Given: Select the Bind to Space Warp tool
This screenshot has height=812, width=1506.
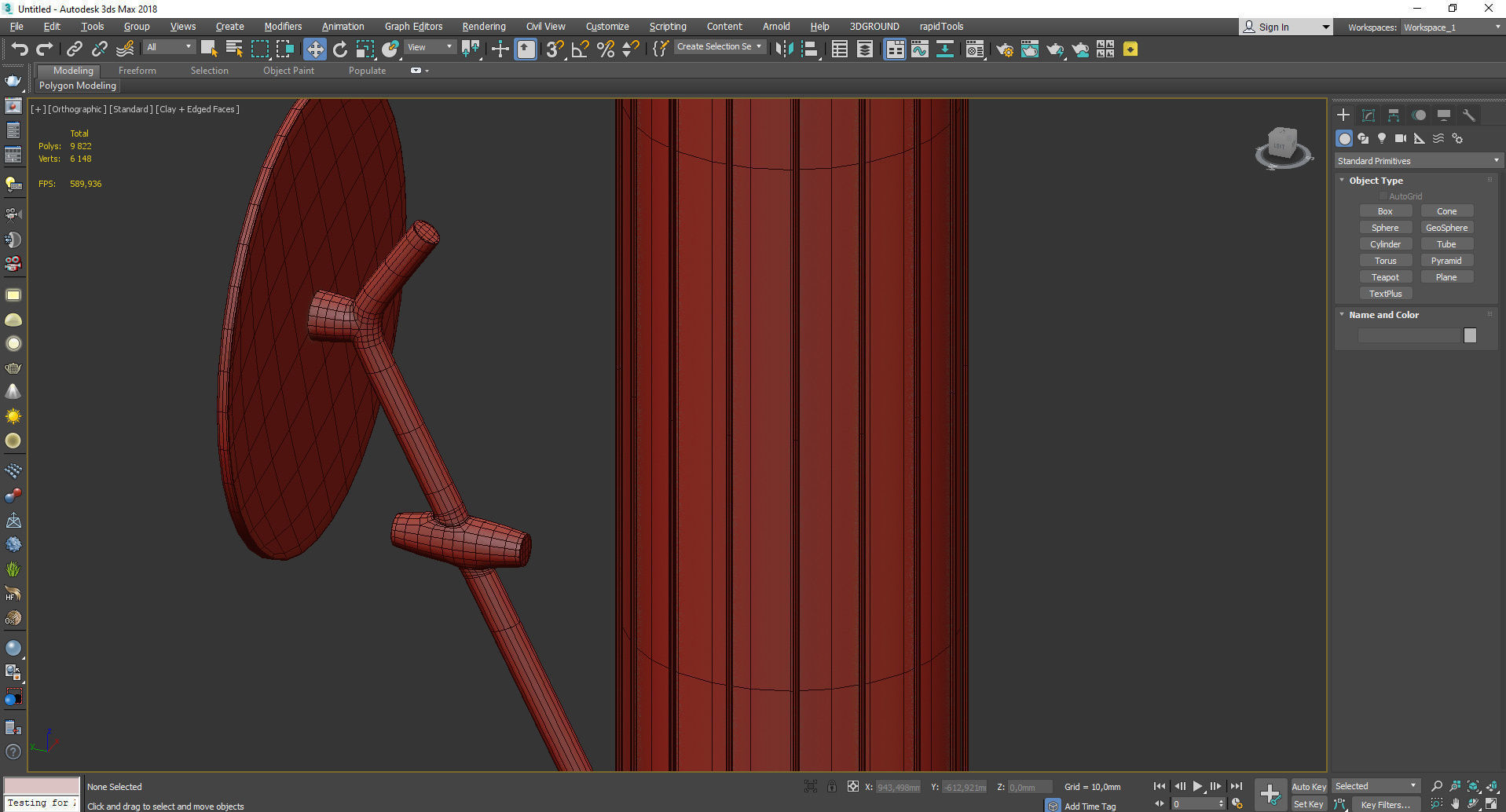Looking at the screenshot, I should pos(124,49).
